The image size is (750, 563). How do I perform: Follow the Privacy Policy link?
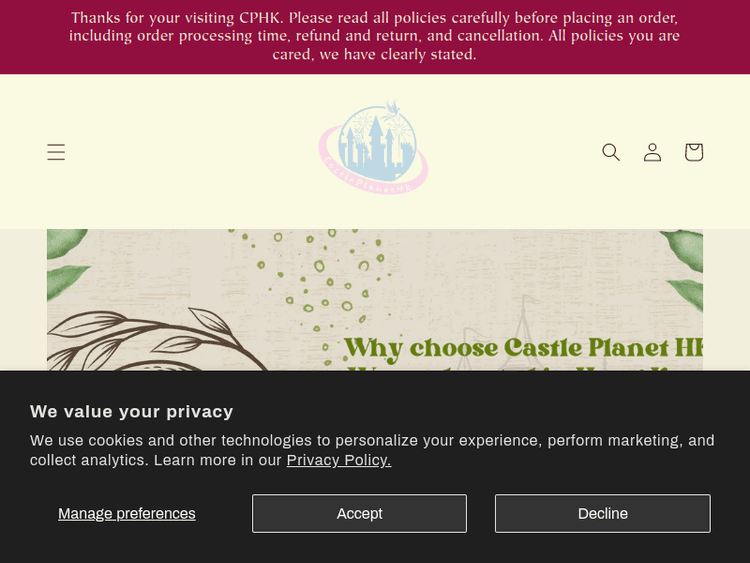point(339,460)
